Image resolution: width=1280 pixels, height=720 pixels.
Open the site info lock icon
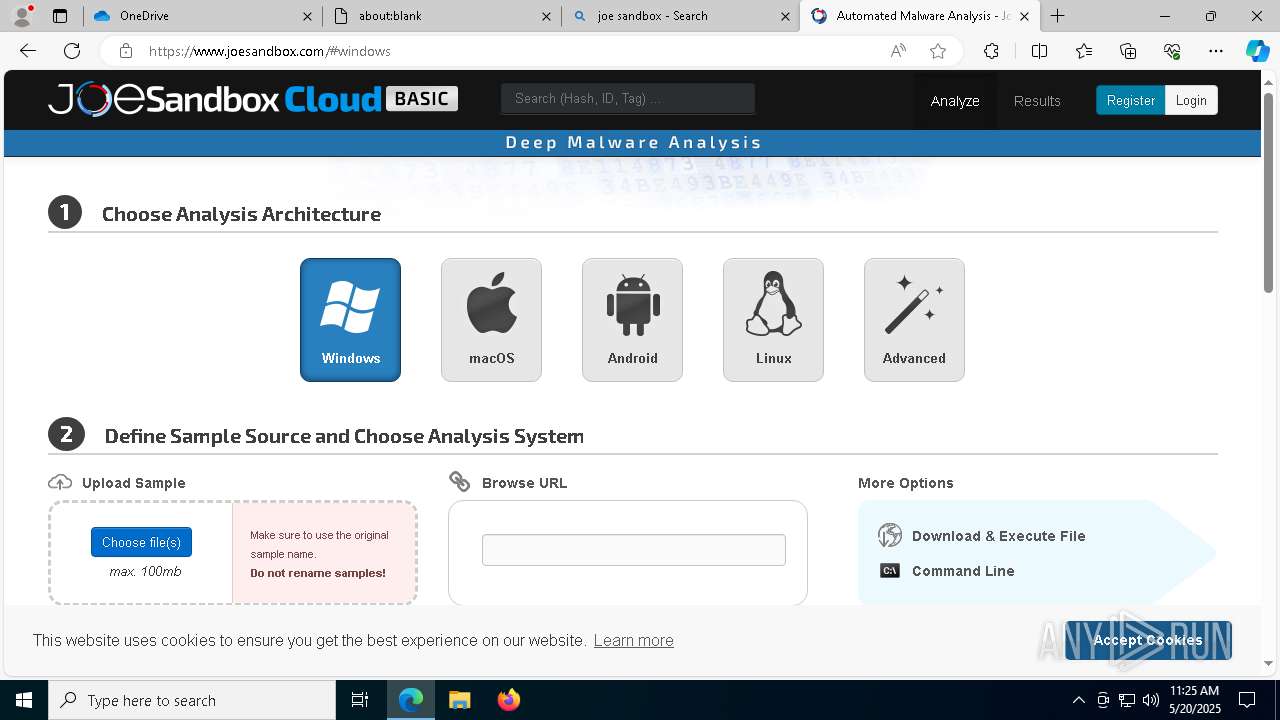tap(125, 51)
